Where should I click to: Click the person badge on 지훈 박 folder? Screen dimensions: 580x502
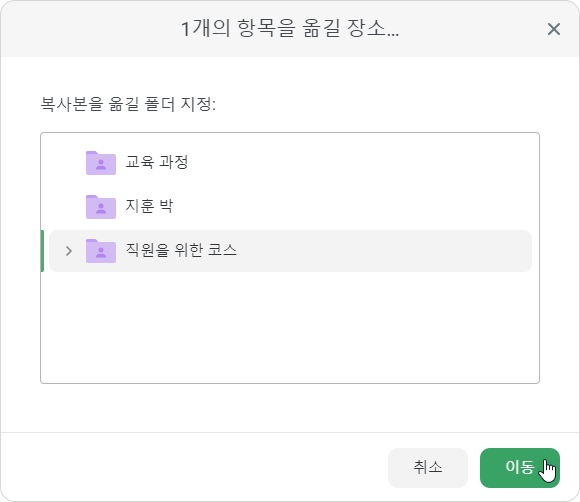coord(101,209)
